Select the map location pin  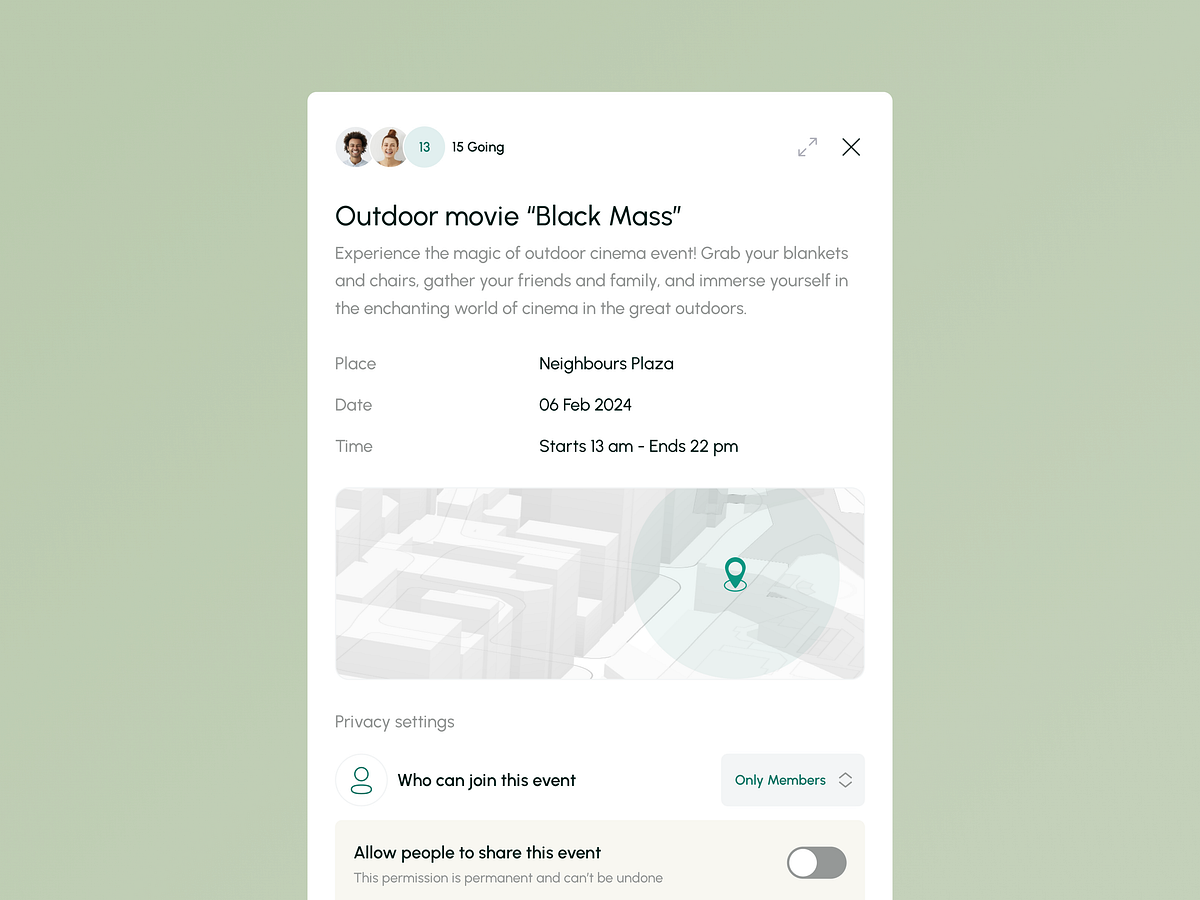coord(735,575)
